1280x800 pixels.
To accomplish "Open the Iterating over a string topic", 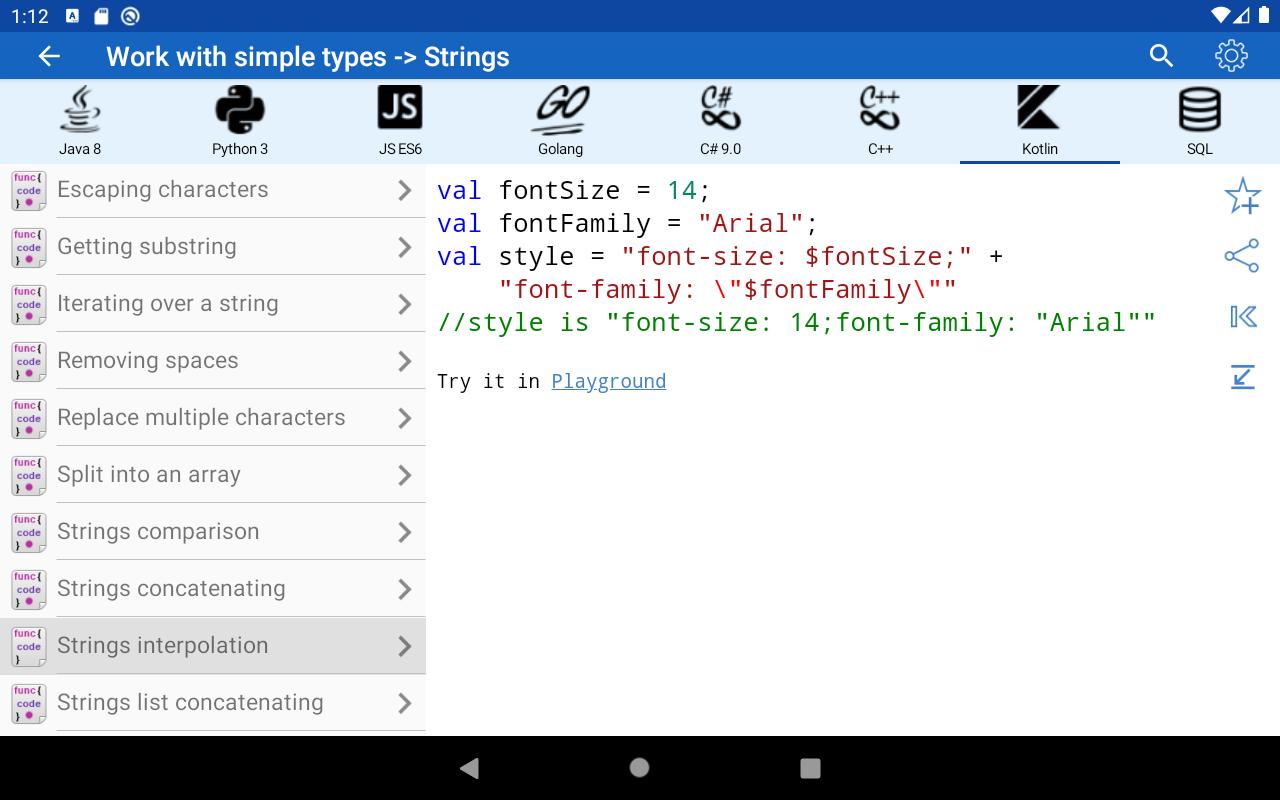I will [213, 304].
